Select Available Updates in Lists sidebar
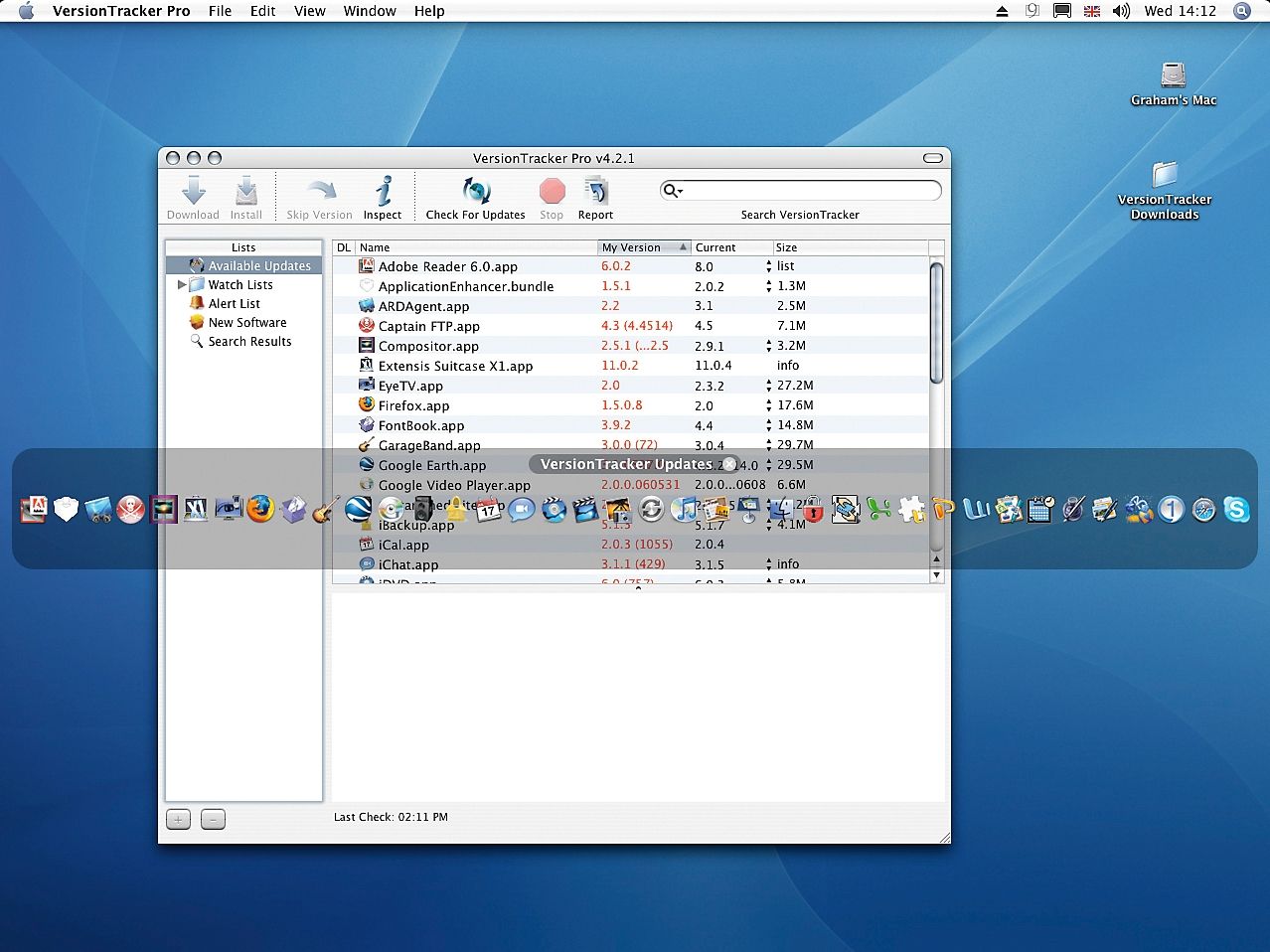Screen dimensions: 1270x952 (243, 265)
